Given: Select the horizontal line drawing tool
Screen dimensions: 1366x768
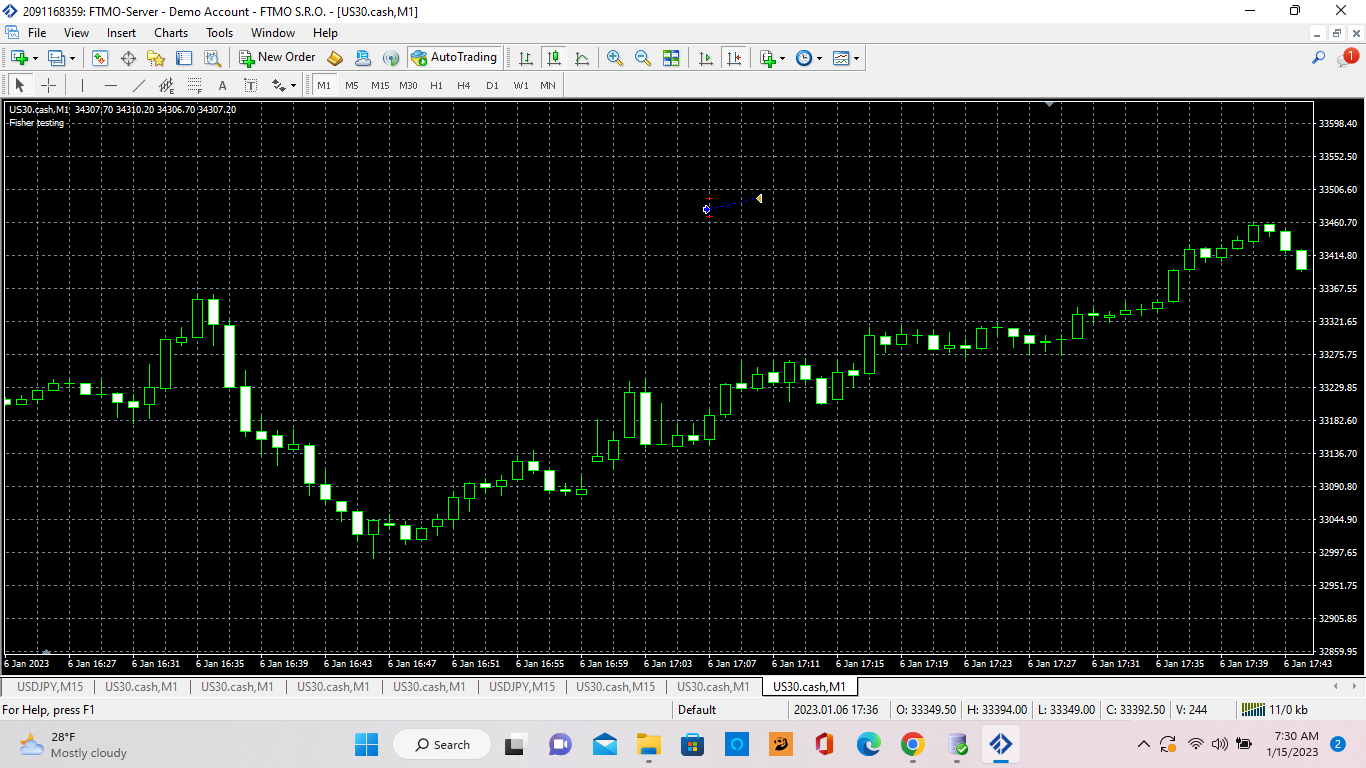Looking at the screenshot, I should [111, 85].
